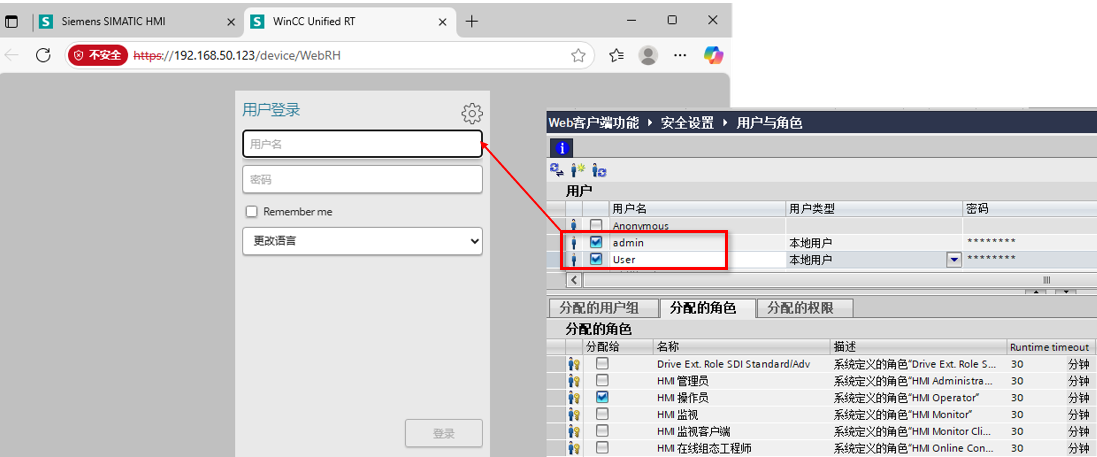Open the browser three-dot menu

pos(679,55)
